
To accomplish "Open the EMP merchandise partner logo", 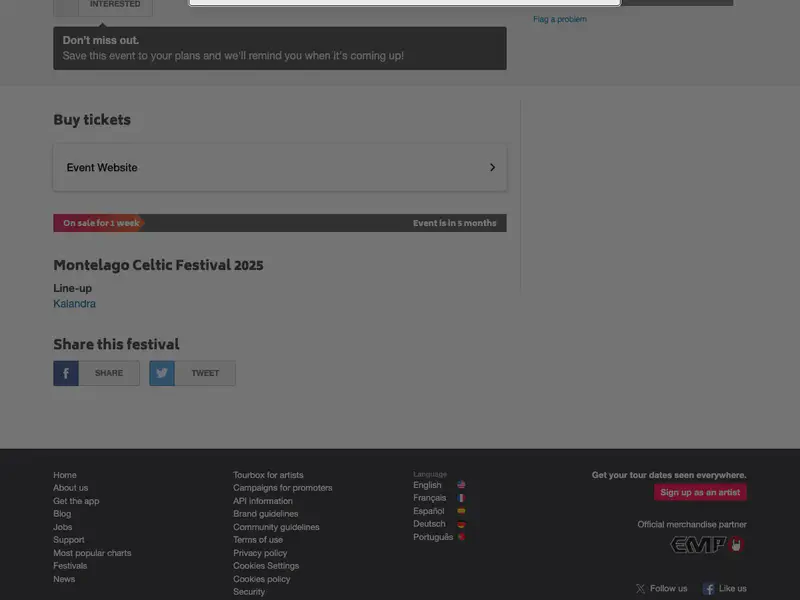I will (x=707, y=545).
